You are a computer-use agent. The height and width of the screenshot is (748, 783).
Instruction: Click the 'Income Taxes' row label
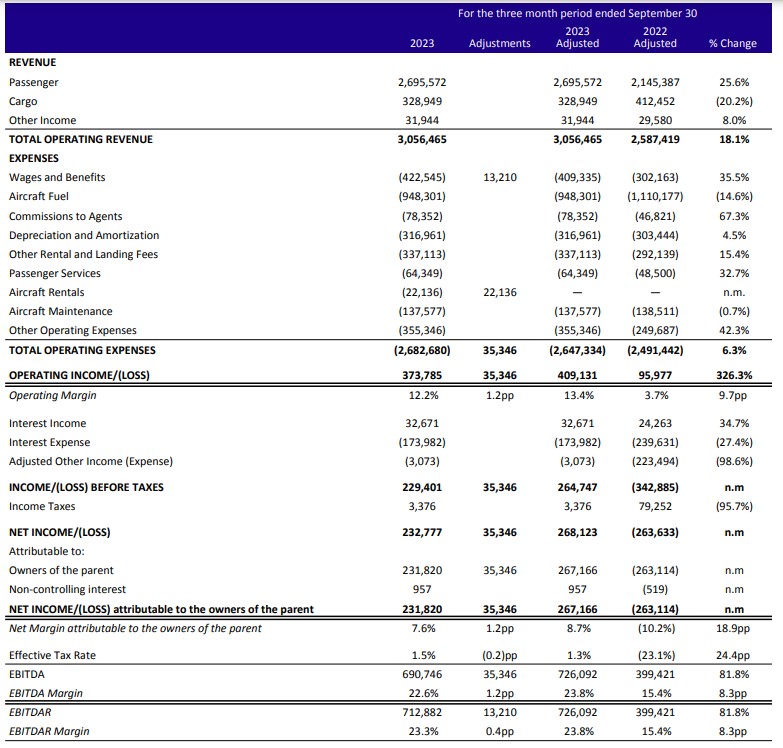click(42, 506)
